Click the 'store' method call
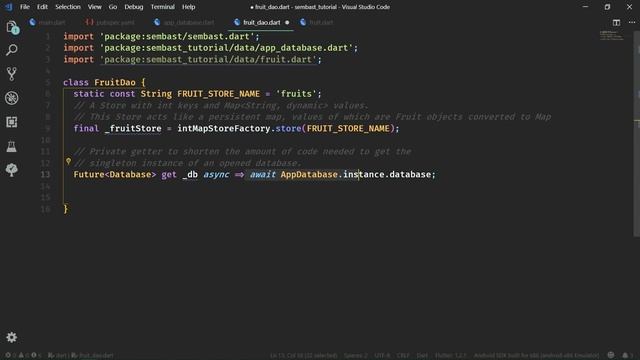Image resolution: width=640 pixels, height=360 pixels. [x=288, y=129]
